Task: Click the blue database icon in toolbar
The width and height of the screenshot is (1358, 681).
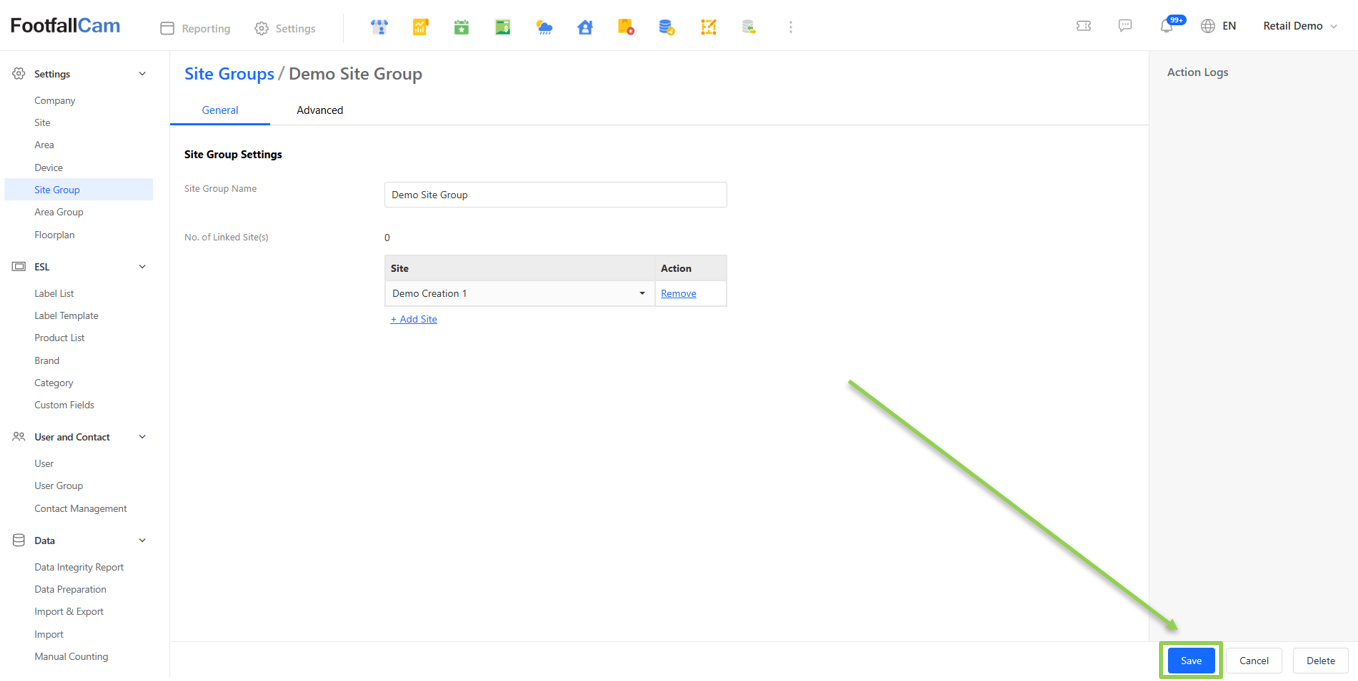Action: pos(666,28)
